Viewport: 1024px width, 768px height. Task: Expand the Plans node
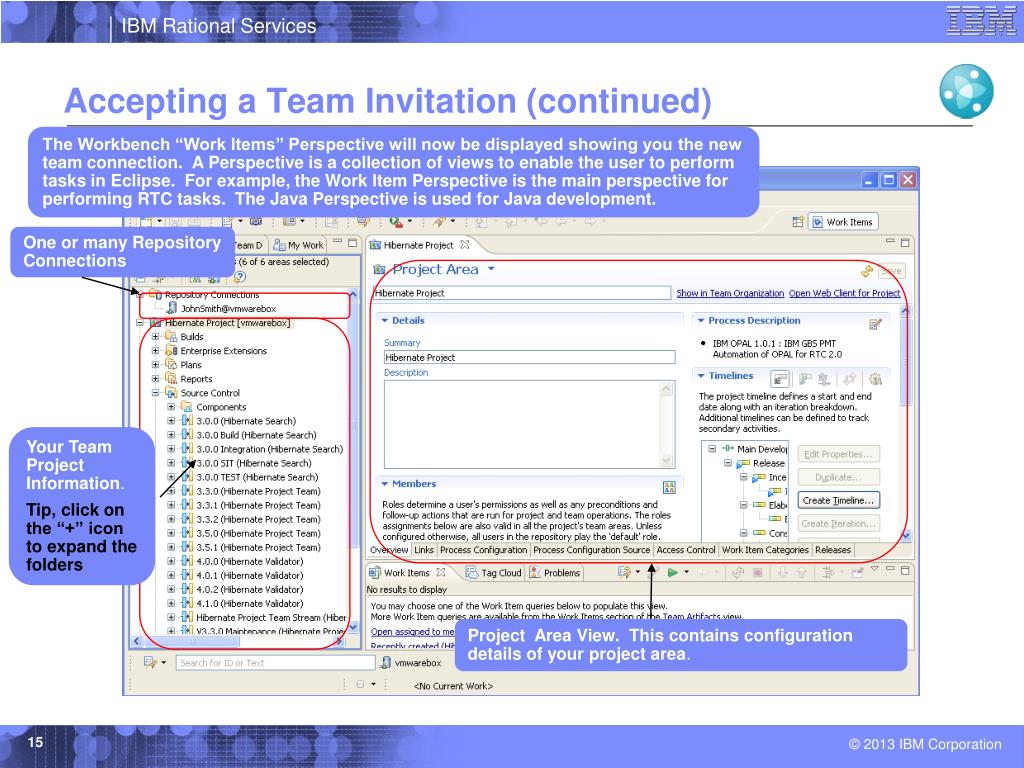point(155,364)
